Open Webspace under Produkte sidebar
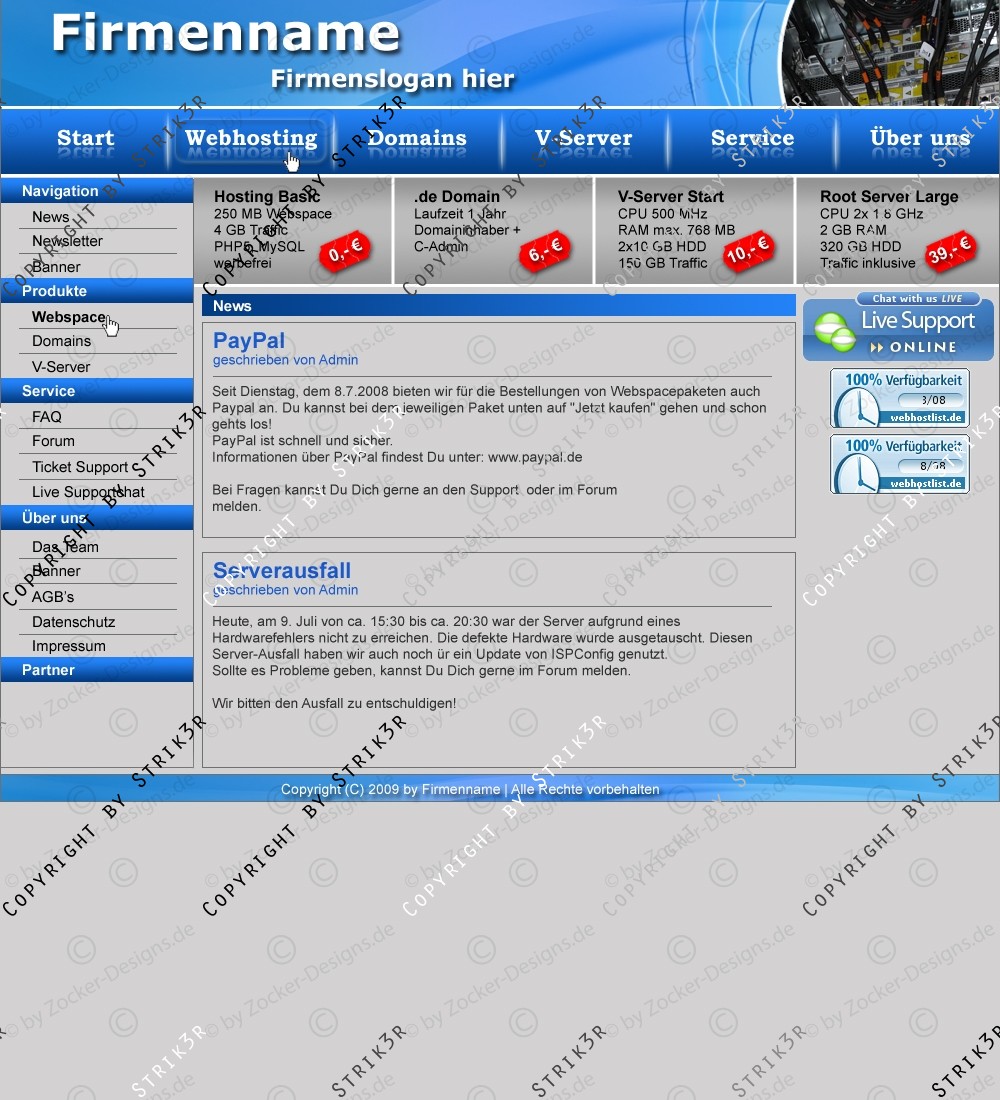This screenshot has width=1000, height=1100. coord(68,317)
